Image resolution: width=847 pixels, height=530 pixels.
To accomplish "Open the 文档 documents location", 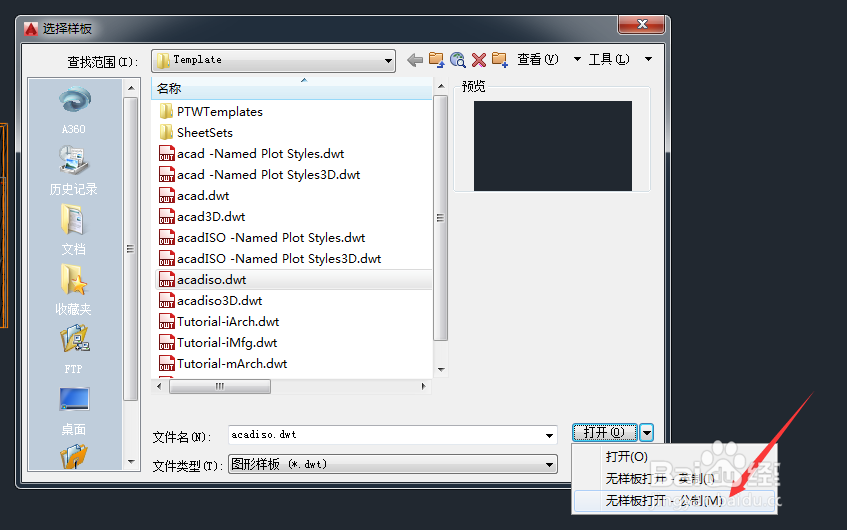I will (74, 230).
